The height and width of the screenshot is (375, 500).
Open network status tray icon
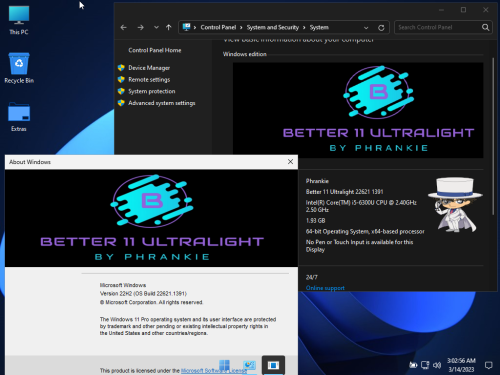[425, 365]
